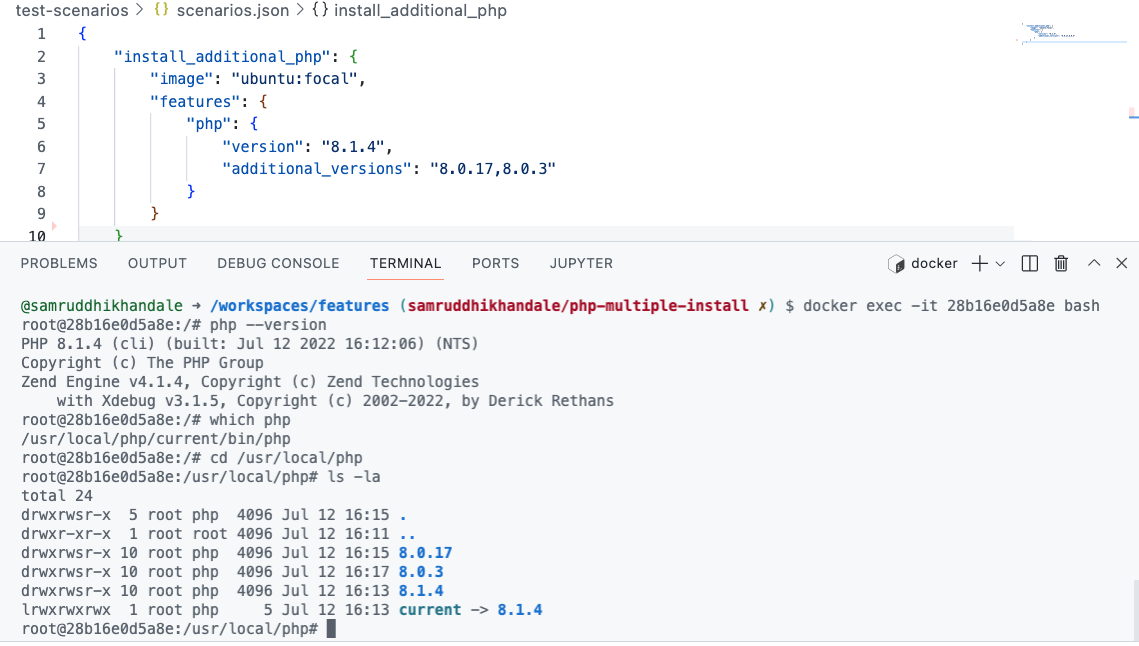Maximize panel with the up chevron
The width and height of the screenshot is (1139, 646).
pos(1094,263)
